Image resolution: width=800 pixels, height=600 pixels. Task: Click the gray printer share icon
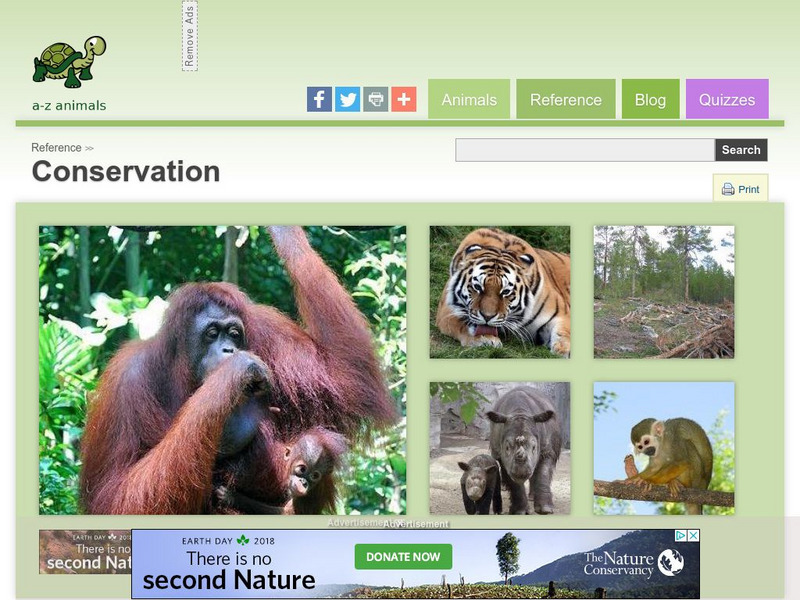tap(376, 99)
